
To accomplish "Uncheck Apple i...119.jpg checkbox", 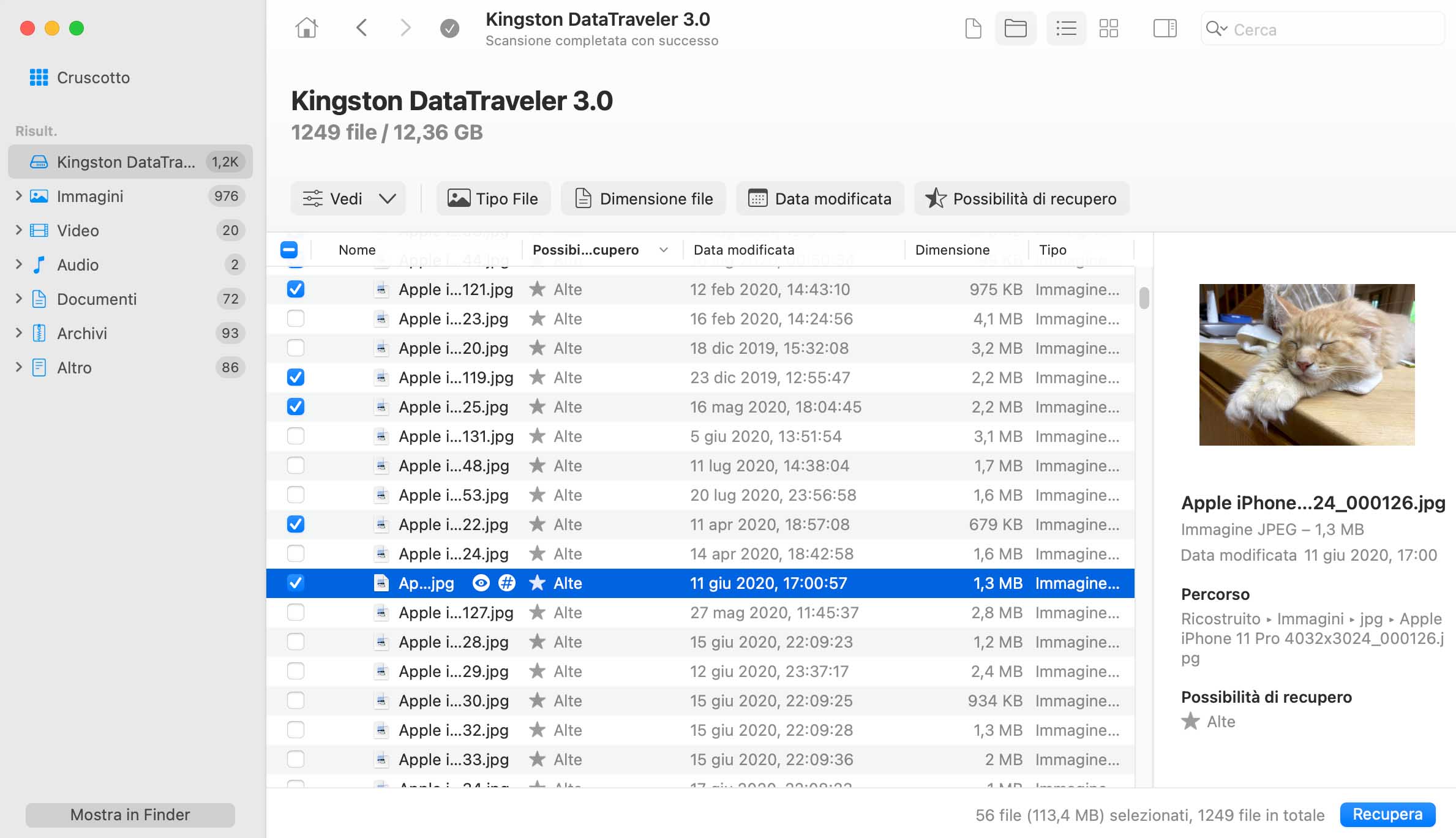I will [x=296, y=377].
